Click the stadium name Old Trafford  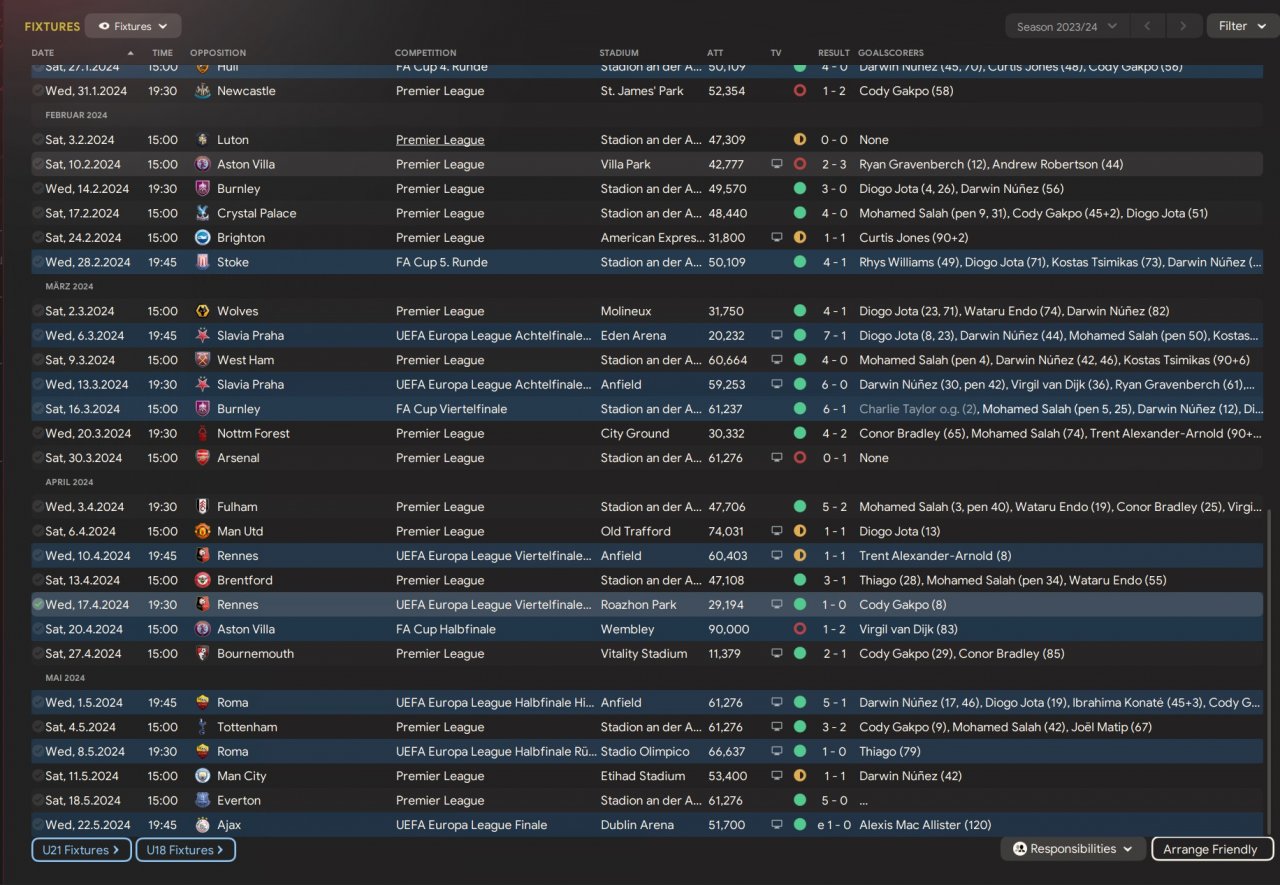point(636,532)
